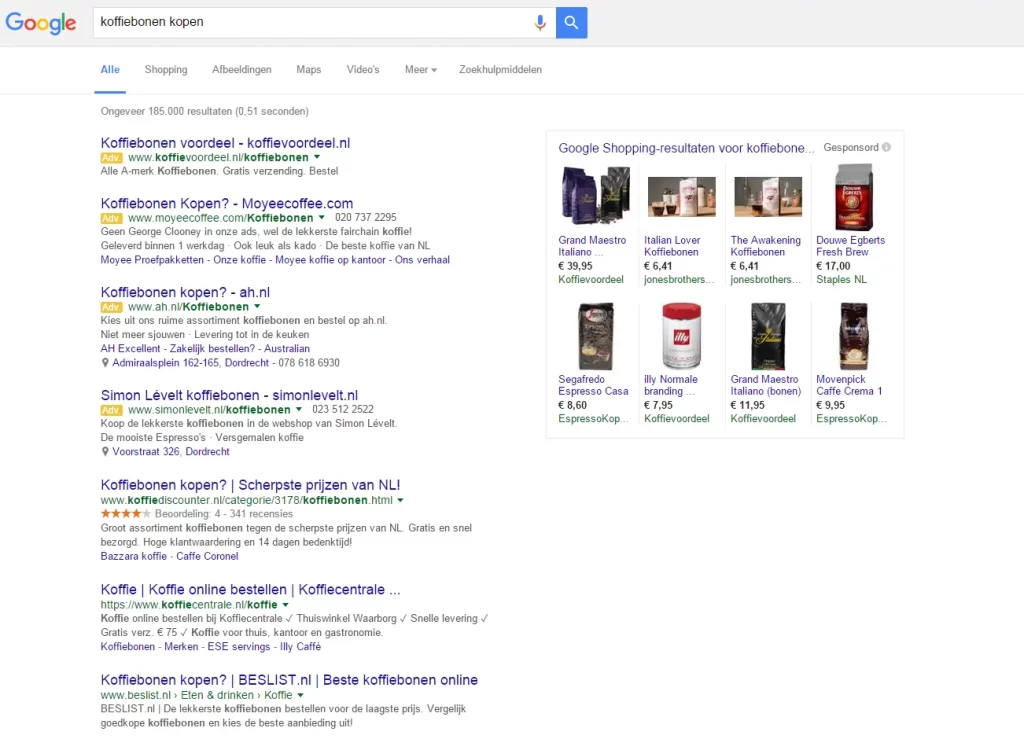Expand the arrow next to koffievoordeel.nl URL
The width and height of the screenshot is (1024, 739).
tap(317, 158)
